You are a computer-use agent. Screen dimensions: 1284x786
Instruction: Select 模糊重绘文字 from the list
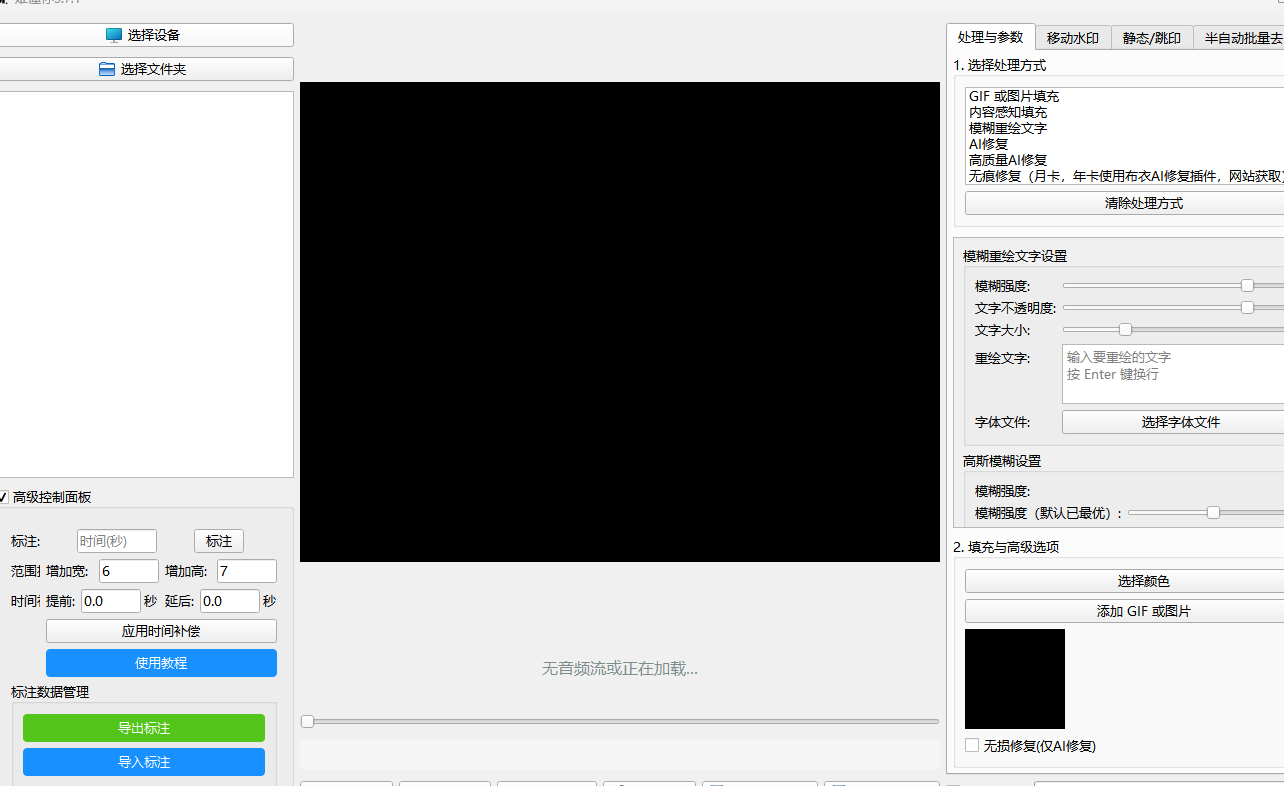tap(1008, 128)
